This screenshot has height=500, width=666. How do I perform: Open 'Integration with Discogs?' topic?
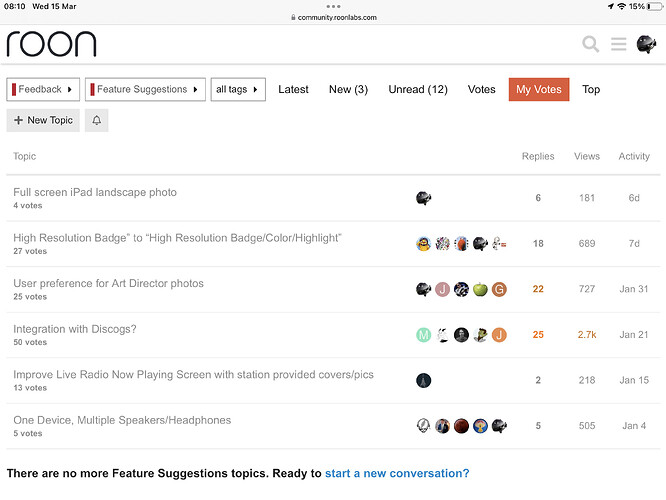75,329
